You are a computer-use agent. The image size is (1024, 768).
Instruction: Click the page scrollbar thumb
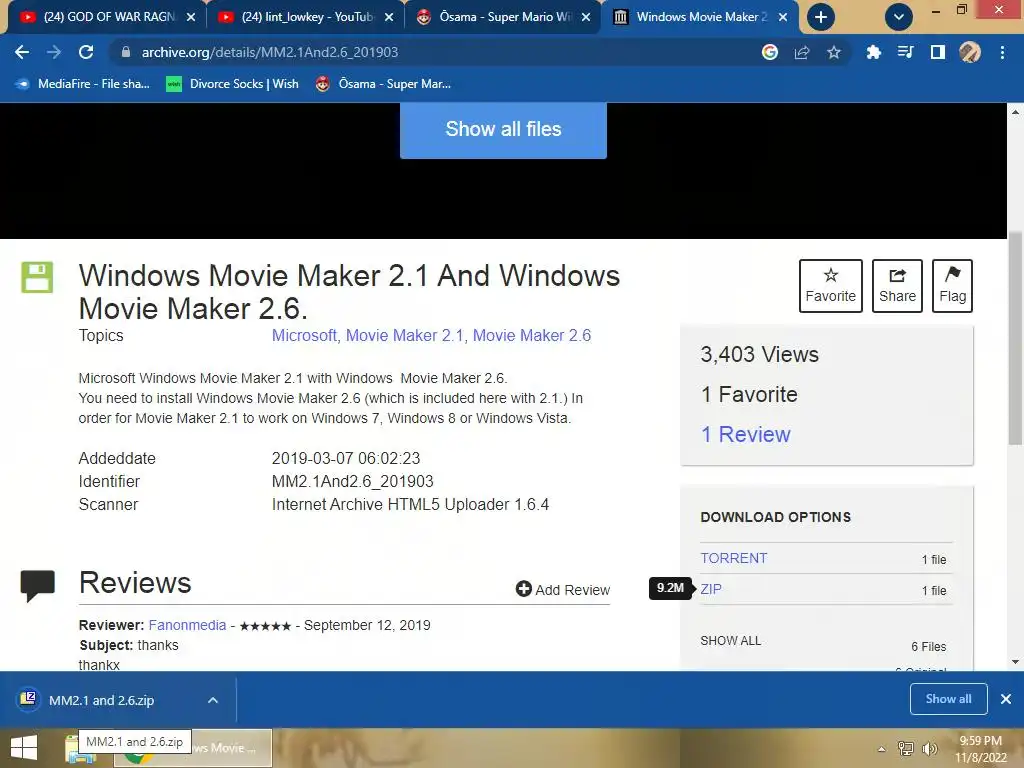1016,338
